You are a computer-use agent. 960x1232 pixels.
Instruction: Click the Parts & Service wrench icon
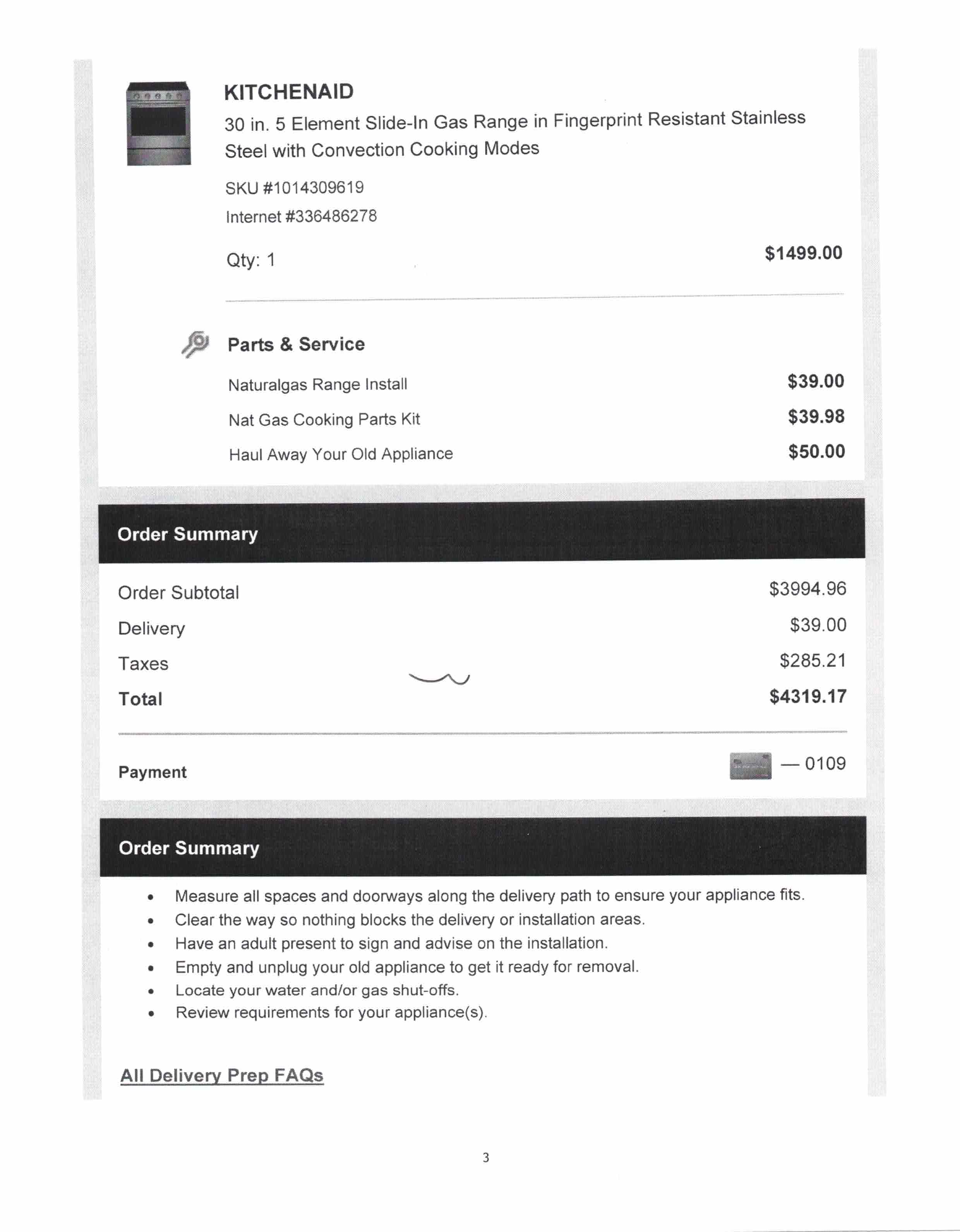[x=196, y=343]
